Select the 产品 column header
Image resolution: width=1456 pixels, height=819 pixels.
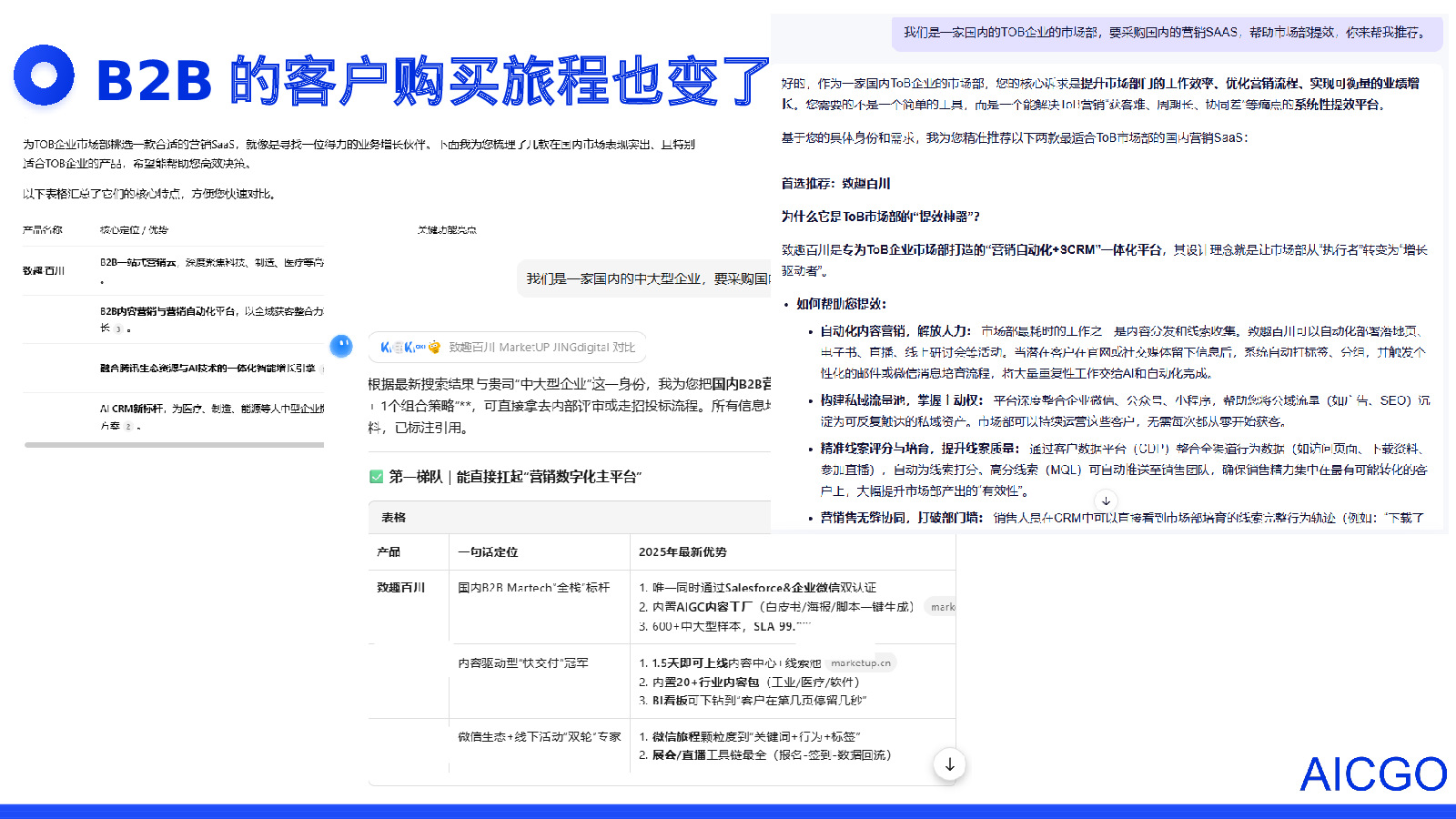[389, 552]
